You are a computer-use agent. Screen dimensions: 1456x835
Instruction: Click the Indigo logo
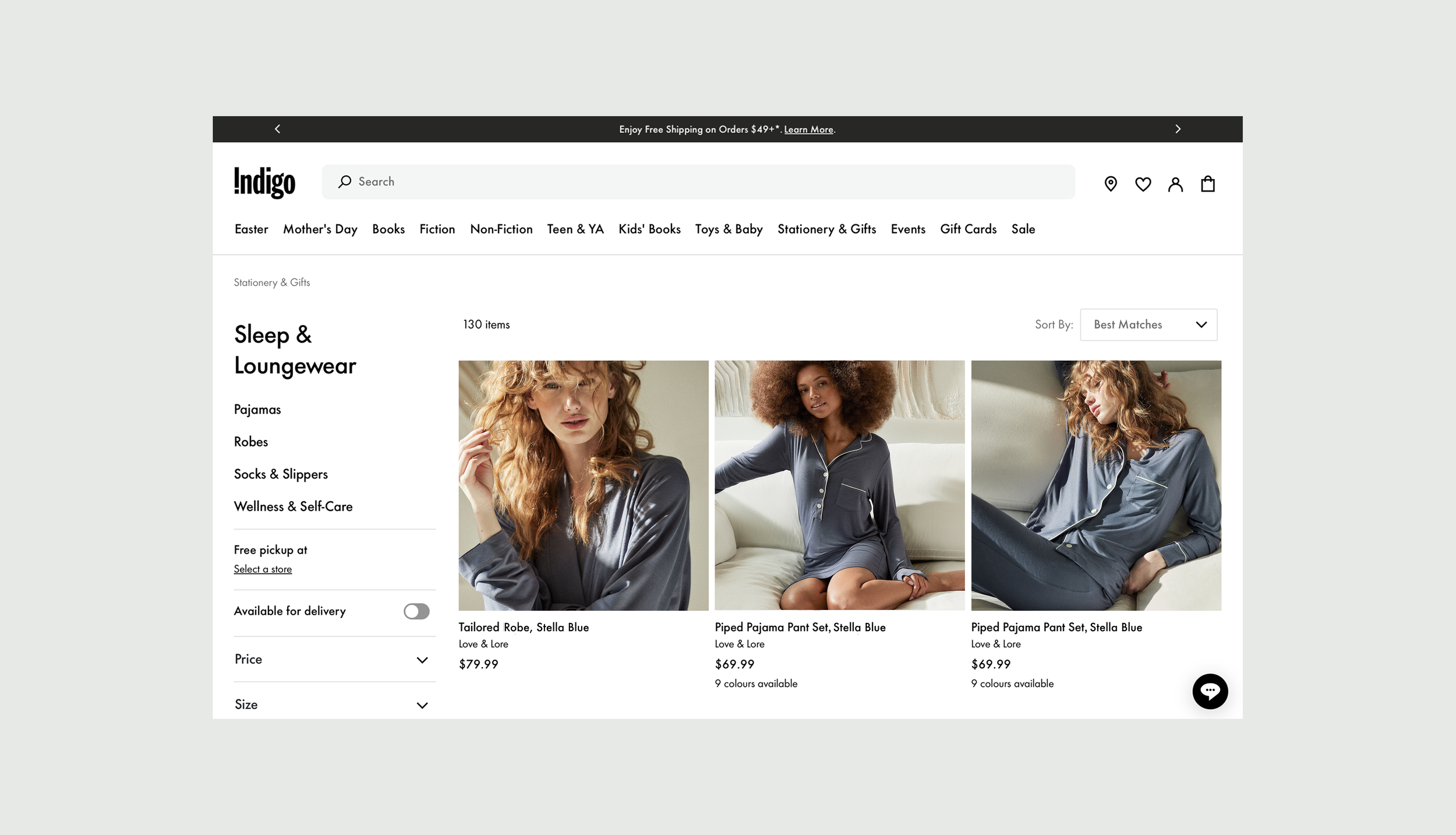pos(264,182)
